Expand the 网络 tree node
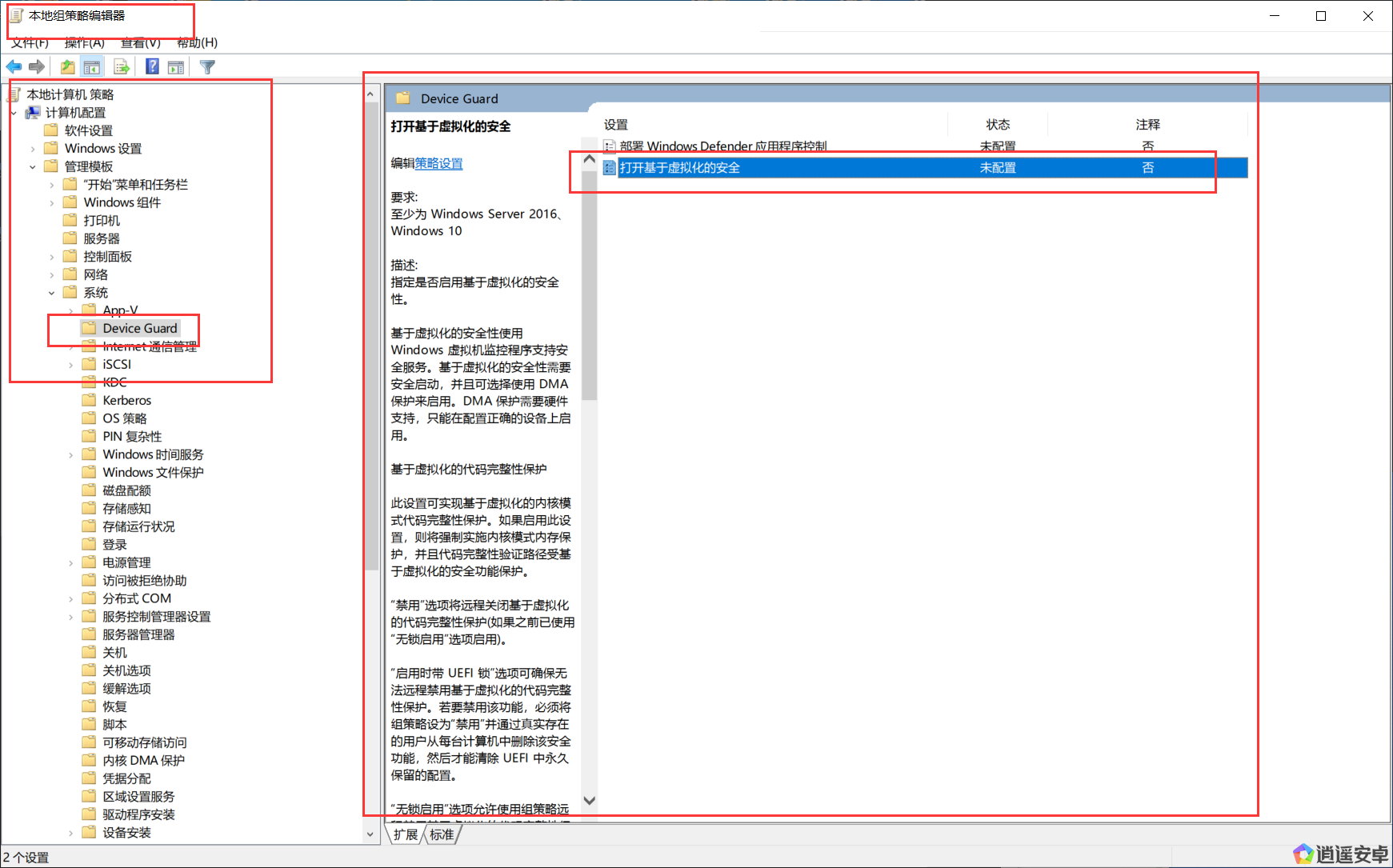This screenshot has width=1393, height=868. (52, 274)
